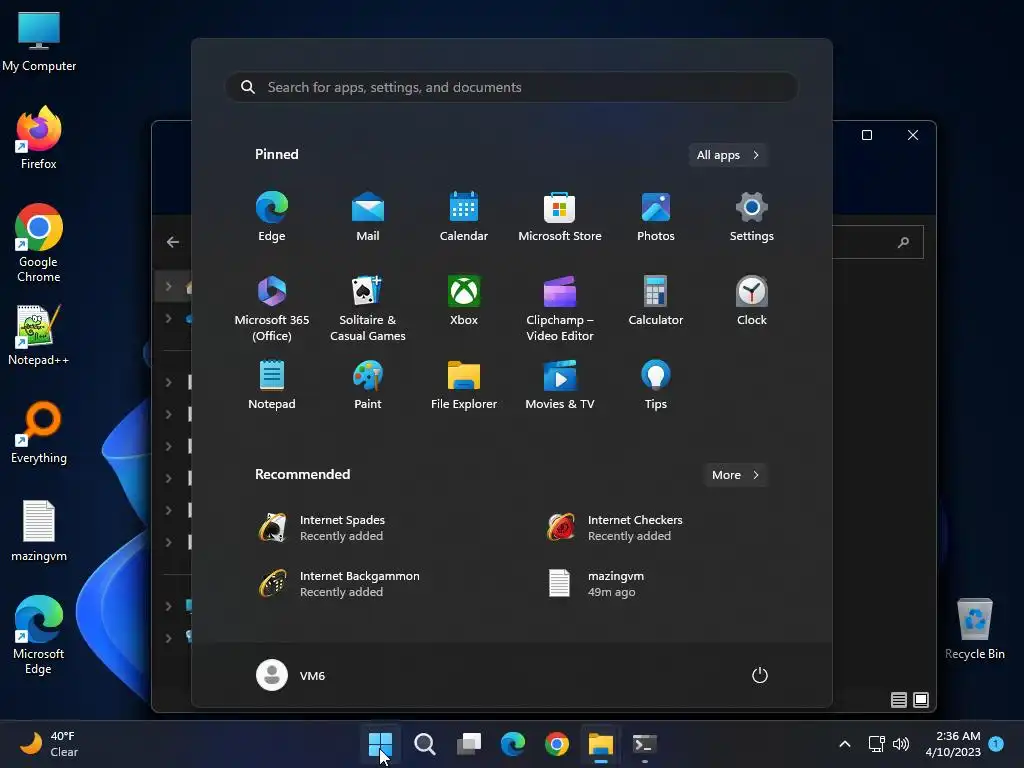
Task: Switch File Explorer to details view
Action: click(x=899, y=700)
